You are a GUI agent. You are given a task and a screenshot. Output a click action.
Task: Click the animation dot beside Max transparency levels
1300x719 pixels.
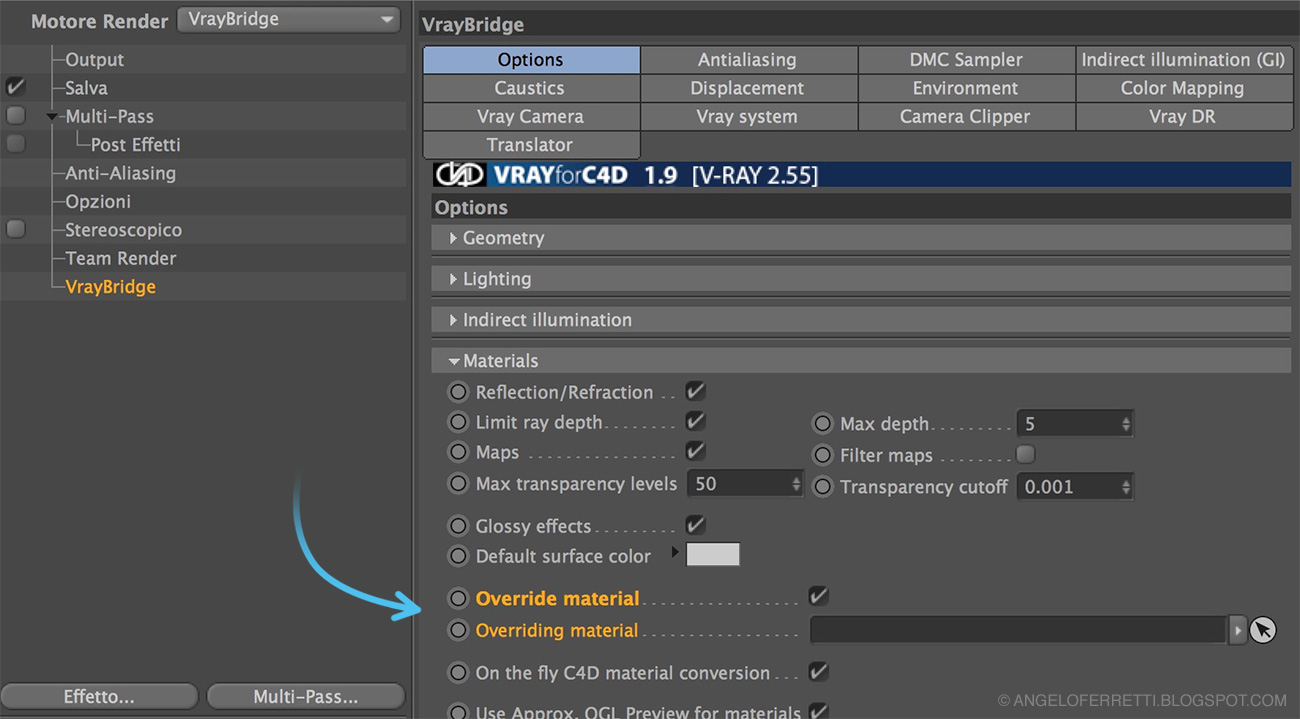pyautogui.click(x=458, y=484)
